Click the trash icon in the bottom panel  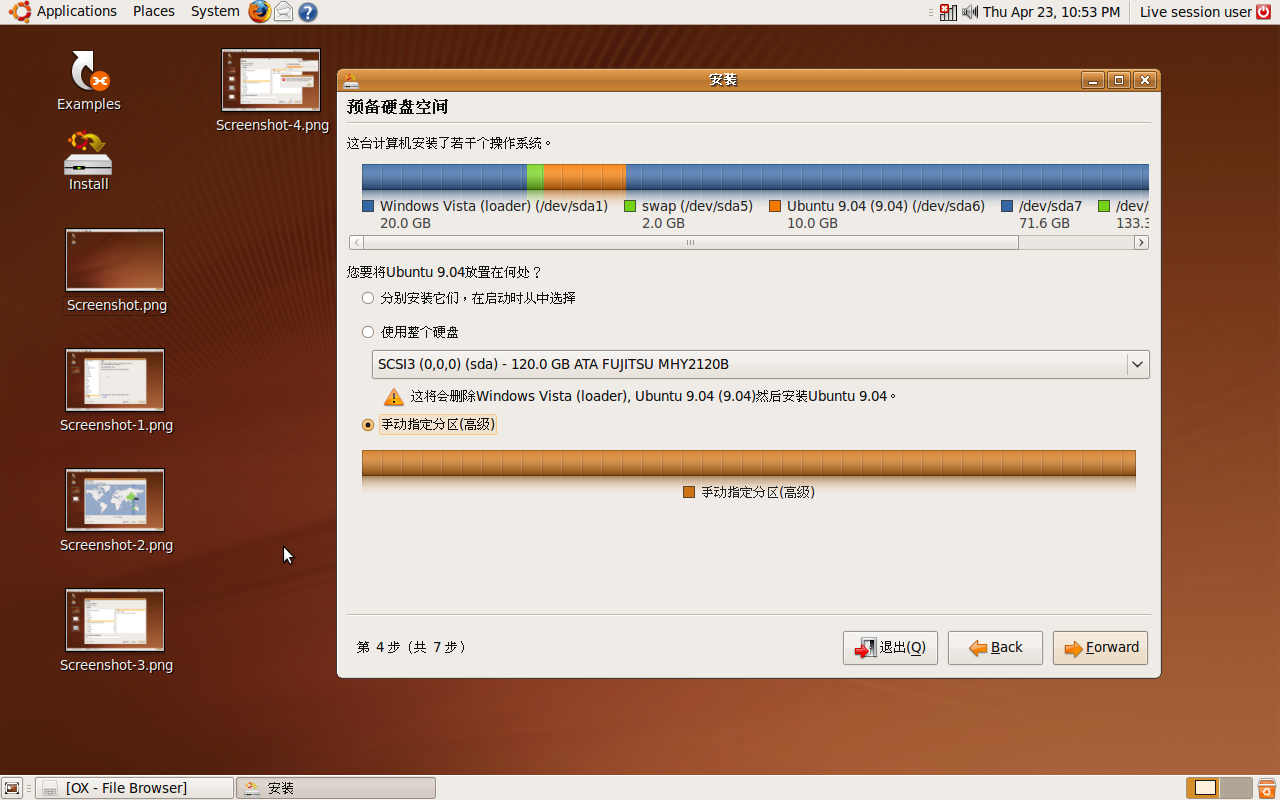(1267, 788)
